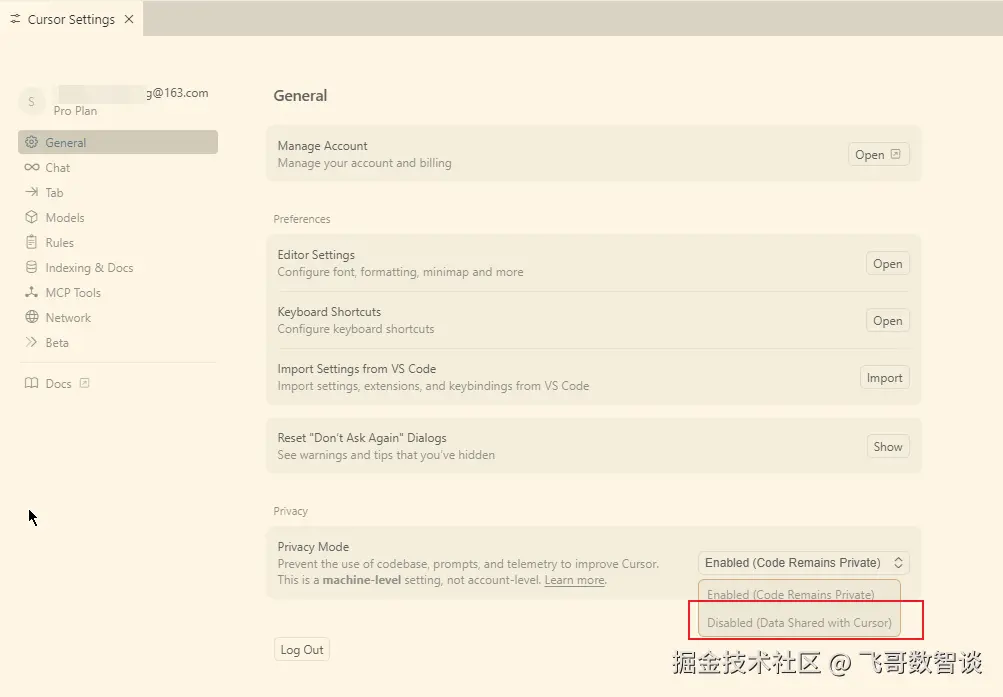Choose Disabled (Data Shared with Cursor) option

pyautogui.click(x=799, y=622)
